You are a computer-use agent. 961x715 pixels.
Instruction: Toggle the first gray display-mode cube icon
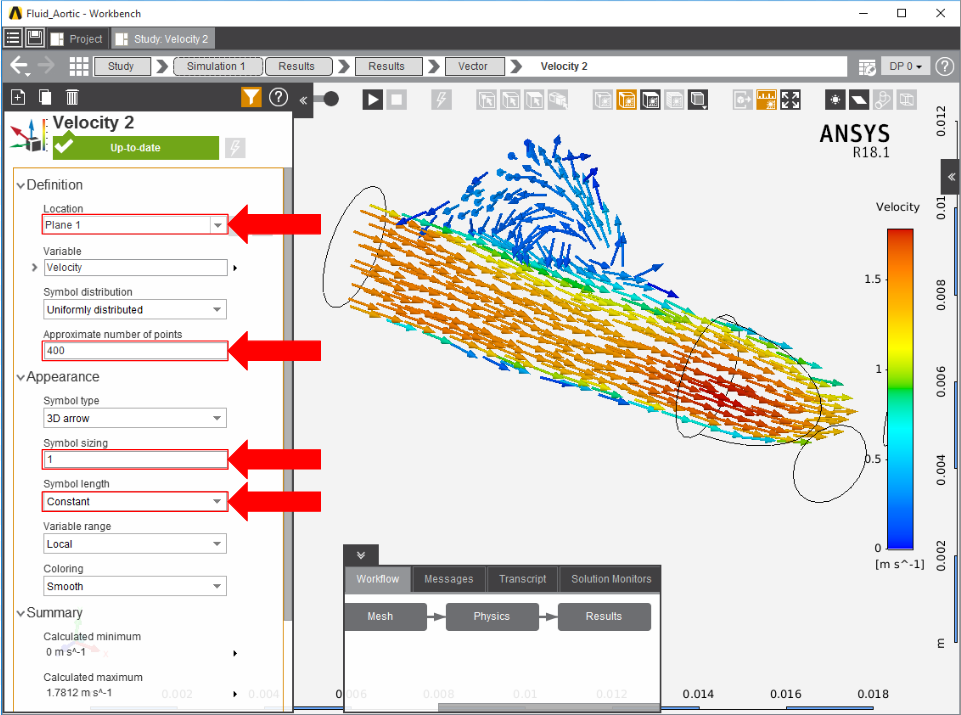coord(602,99)
